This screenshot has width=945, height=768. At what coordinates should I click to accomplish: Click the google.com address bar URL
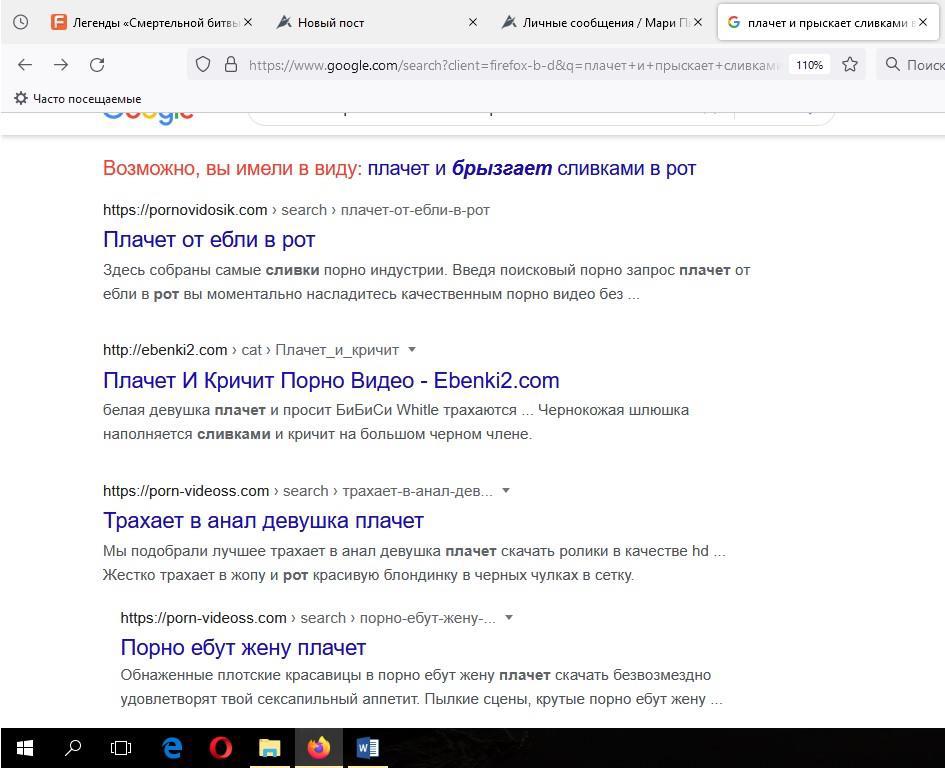pyautogui.click(x=513, y=65)
